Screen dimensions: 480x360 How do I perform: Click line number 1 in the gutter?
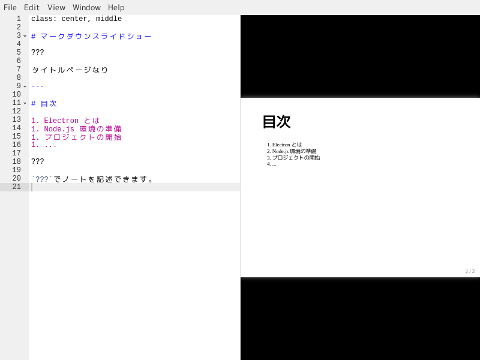[19, 19]
